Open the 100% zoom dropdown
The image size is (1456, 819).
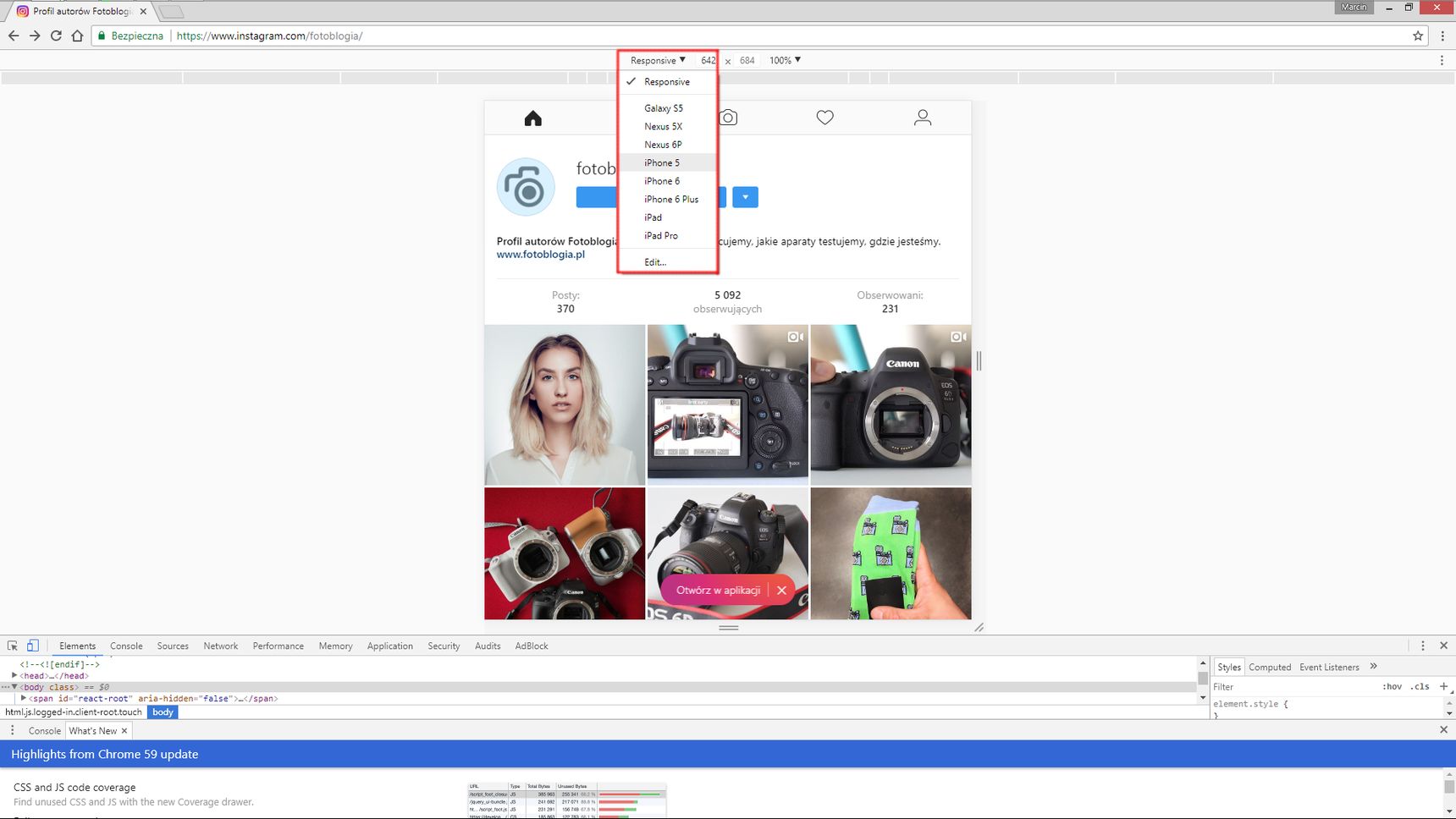click(x=785, y=60)
